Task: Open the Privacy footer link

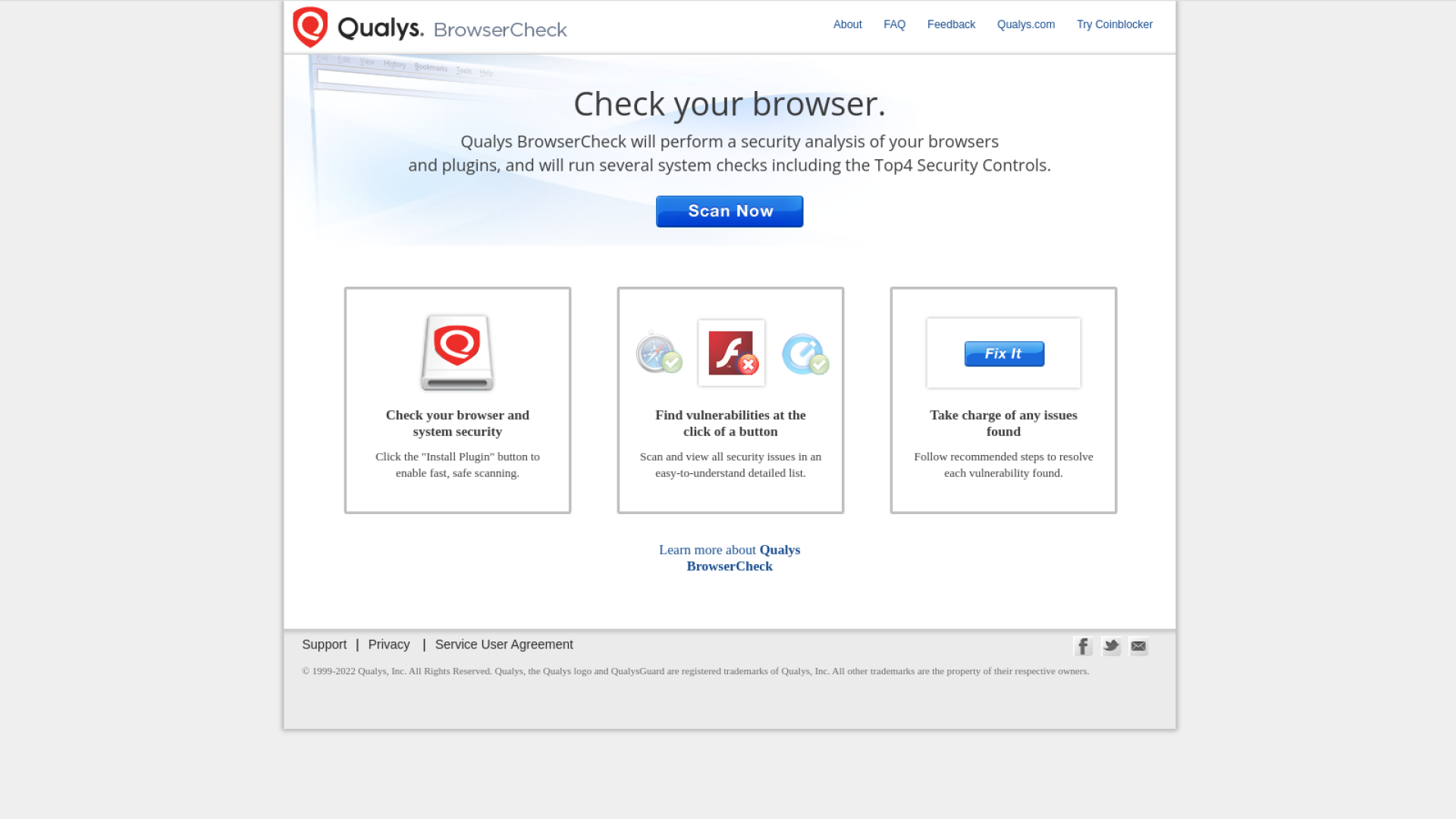Action: pos(388,645)
